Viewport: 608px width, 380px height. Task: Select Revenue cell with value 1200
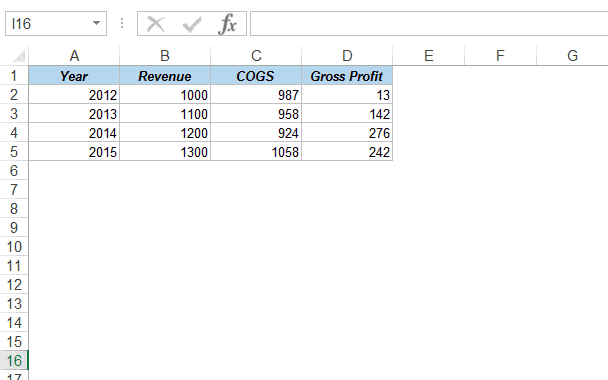point(165,133)
